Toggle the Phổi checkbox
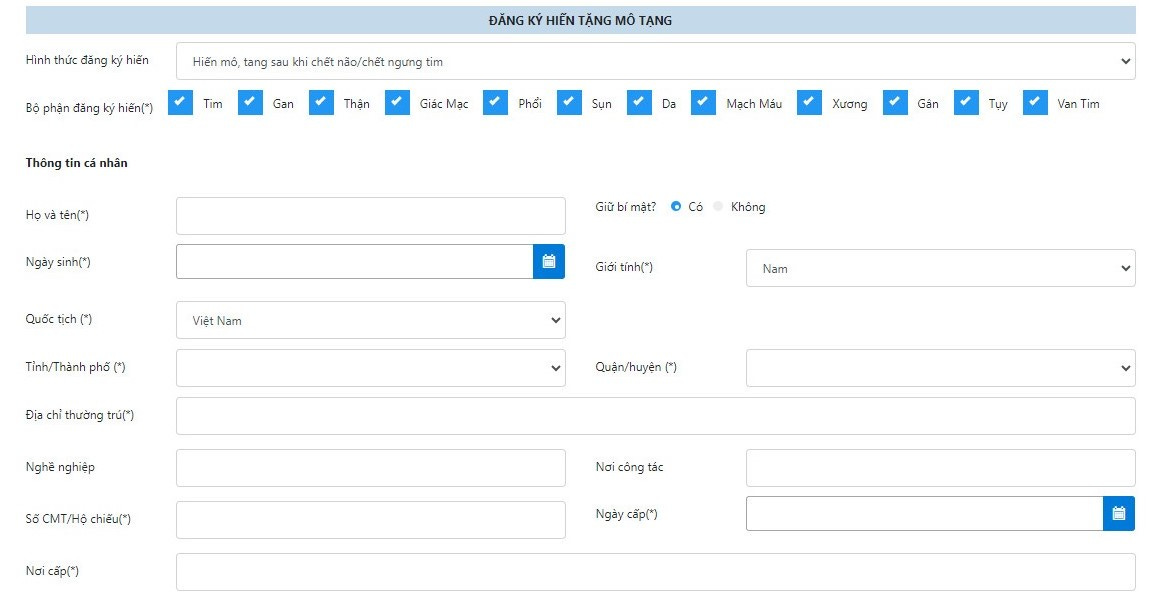The height and width of the screenshot is (596, 1159). click(496, 103)
